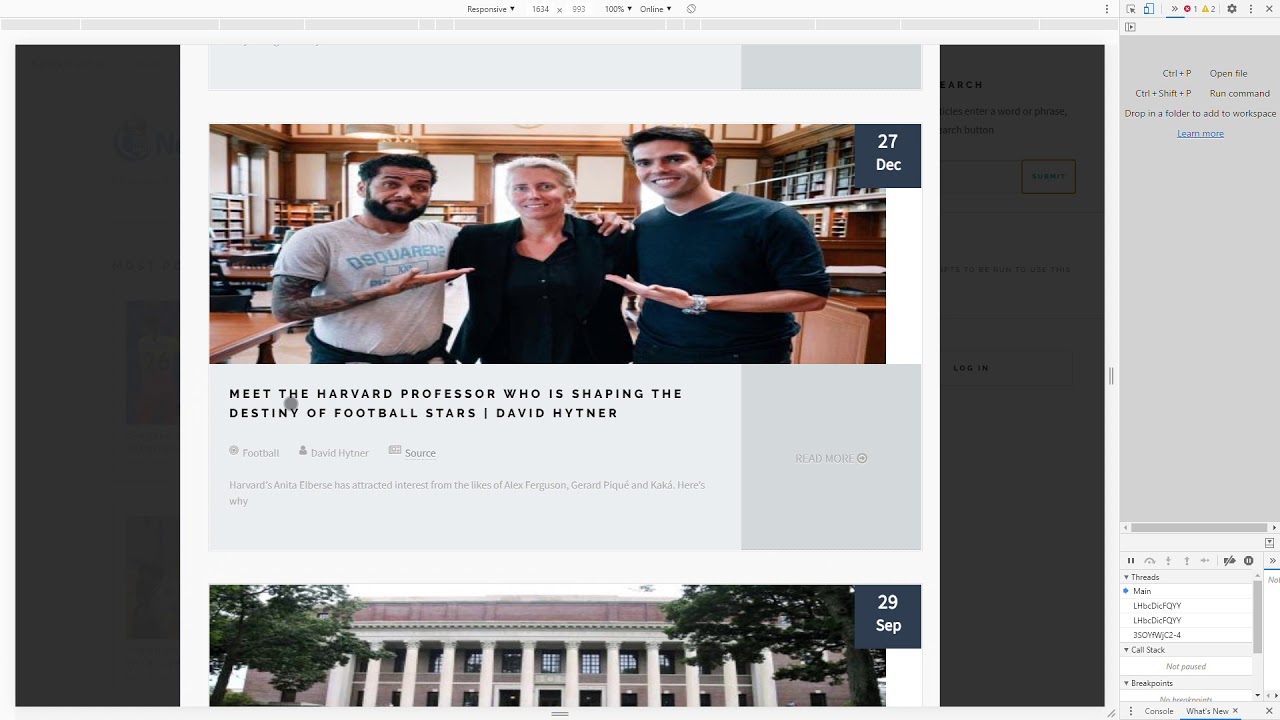This screenshot has width=1280, height=720.
Task: Open the console errors indicator showing 1
Action: tap(1190, 9)
